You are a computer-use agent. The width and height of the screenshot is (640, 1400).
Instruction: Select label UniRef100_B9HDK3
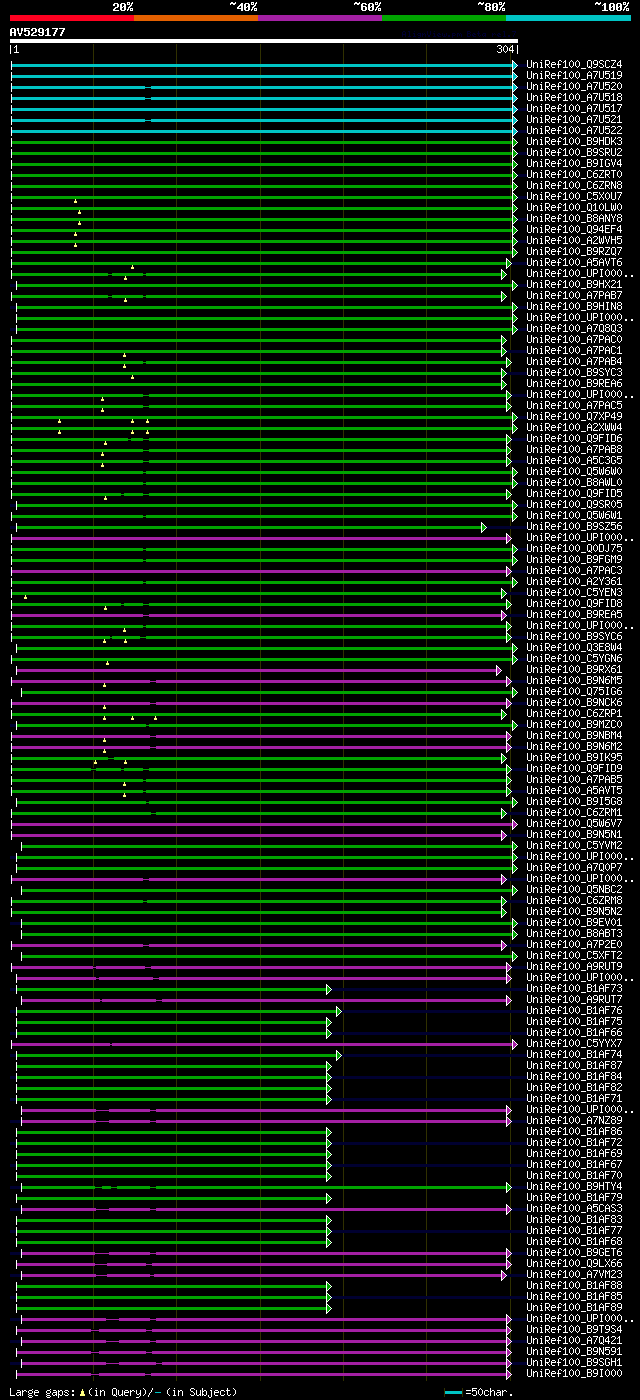574,141
